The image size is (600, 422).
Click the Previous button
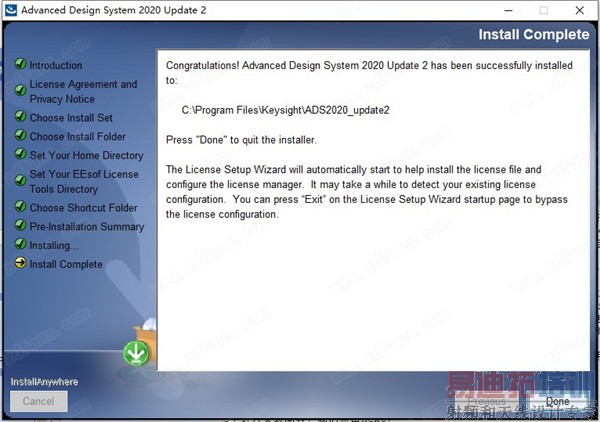(486, 401)
